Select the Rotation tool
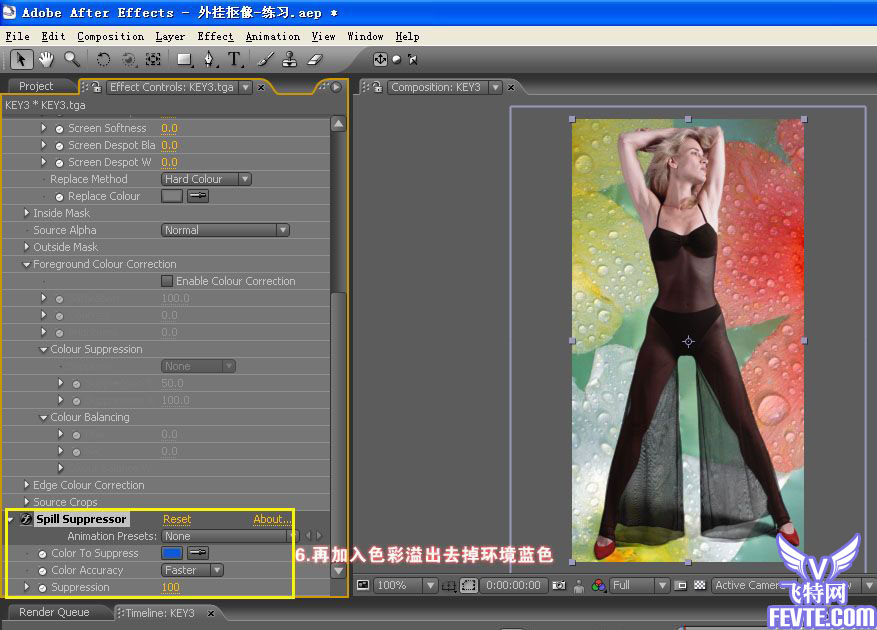The image size is (877, 630). 103,59
